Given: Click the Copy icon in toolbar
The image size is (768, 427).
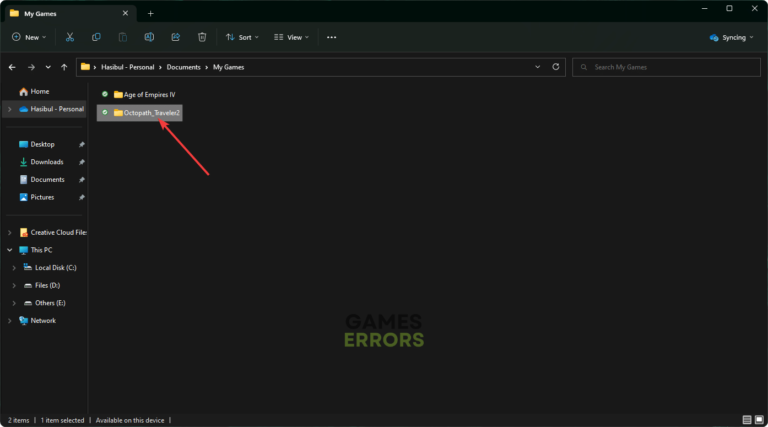Looking at the screenshot, I should (x=96, y=37).
